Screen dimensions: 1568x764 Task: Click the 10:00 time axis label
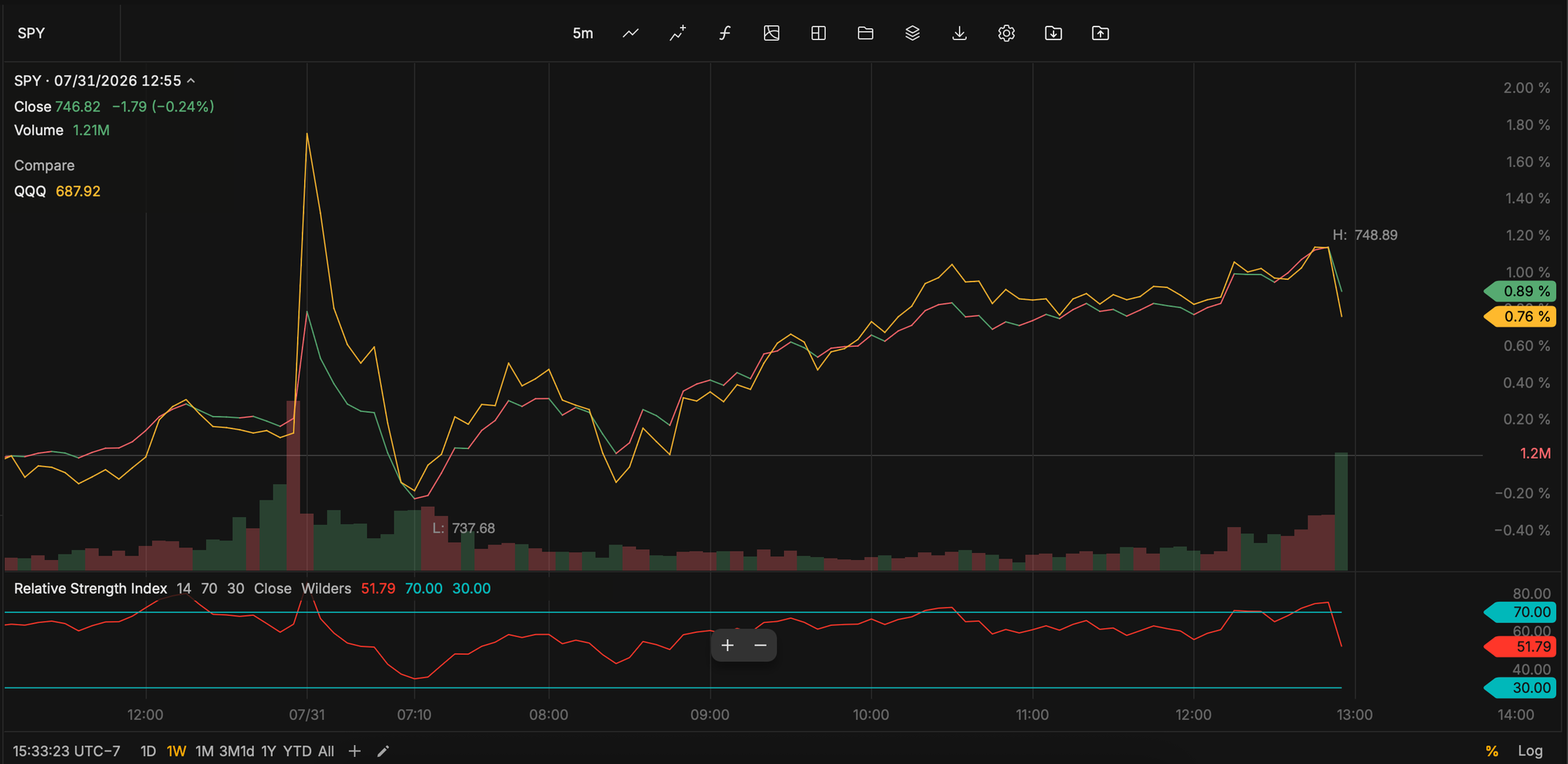coord(871,715)
